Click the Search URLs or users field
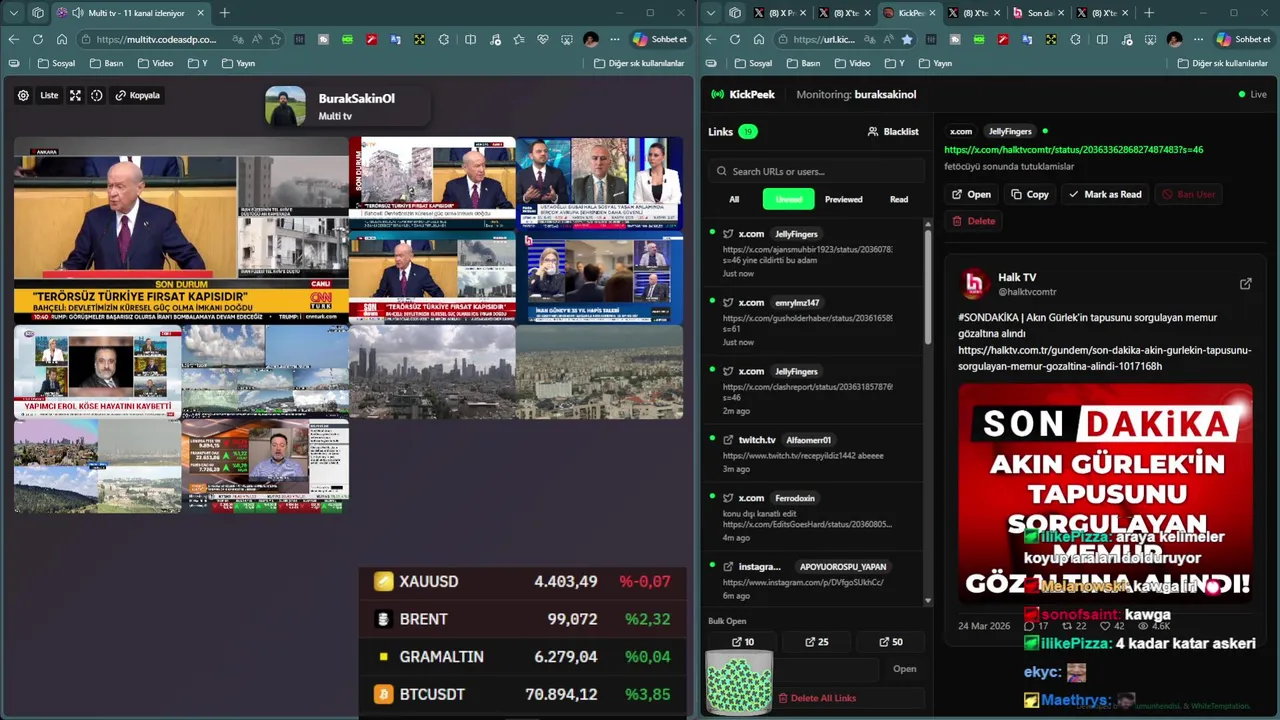 click(x=818, y=171)
